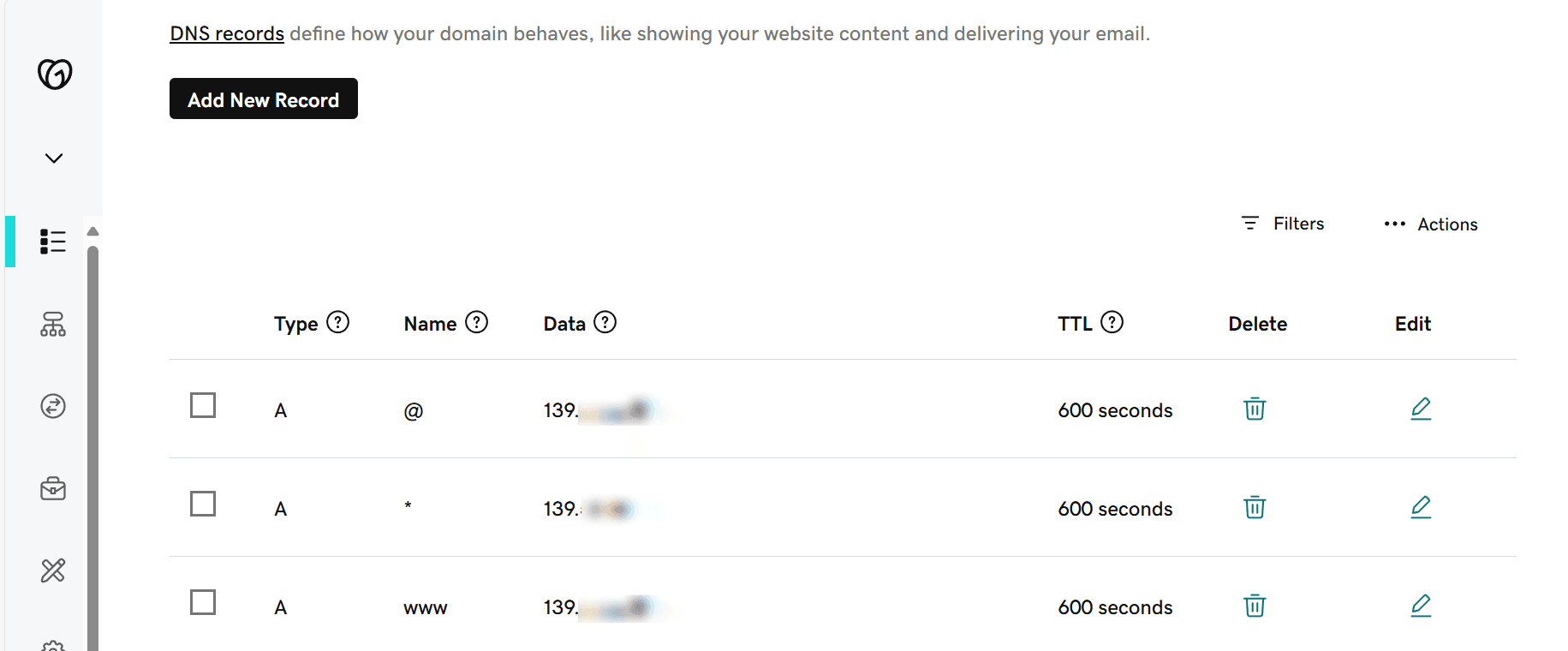Collapse the sidebar using the chevron arrow
1568x651 pixels.
[53, 158]
